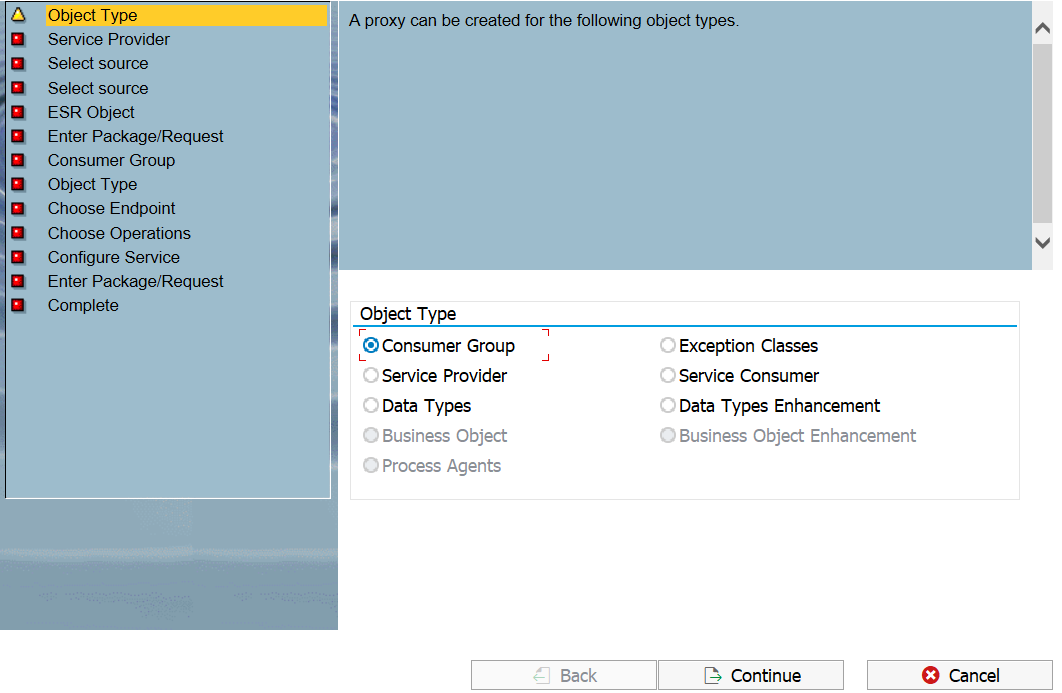Select the Complete wizard step
This screenshot has height=693, width=1062.
pos(83,306)
